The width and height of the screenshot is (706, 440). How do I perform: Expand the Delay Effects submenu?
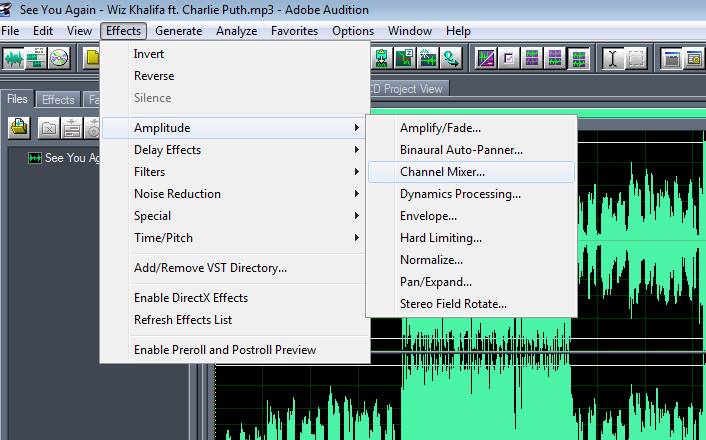235,150
